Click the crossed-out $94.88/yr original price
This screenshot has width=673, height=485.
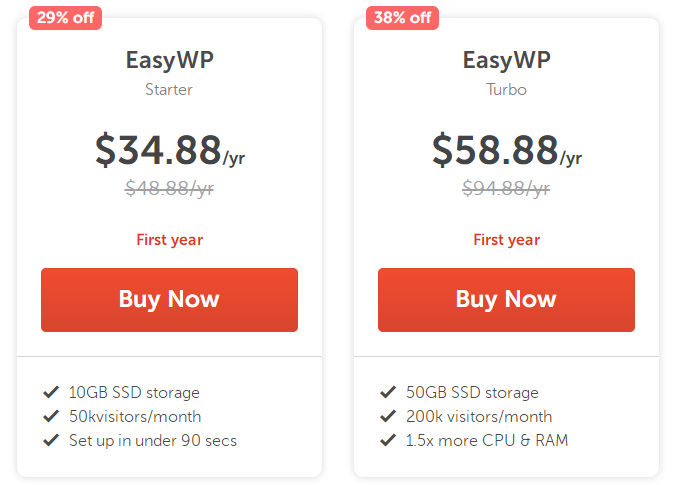pos(506,187)
